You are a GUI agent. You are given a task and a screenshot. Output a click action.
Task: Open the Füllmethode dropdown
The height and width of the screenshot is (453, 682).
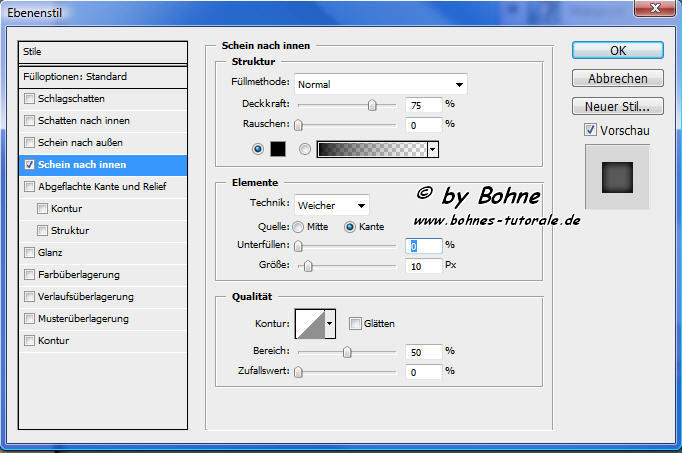(380, 84)
